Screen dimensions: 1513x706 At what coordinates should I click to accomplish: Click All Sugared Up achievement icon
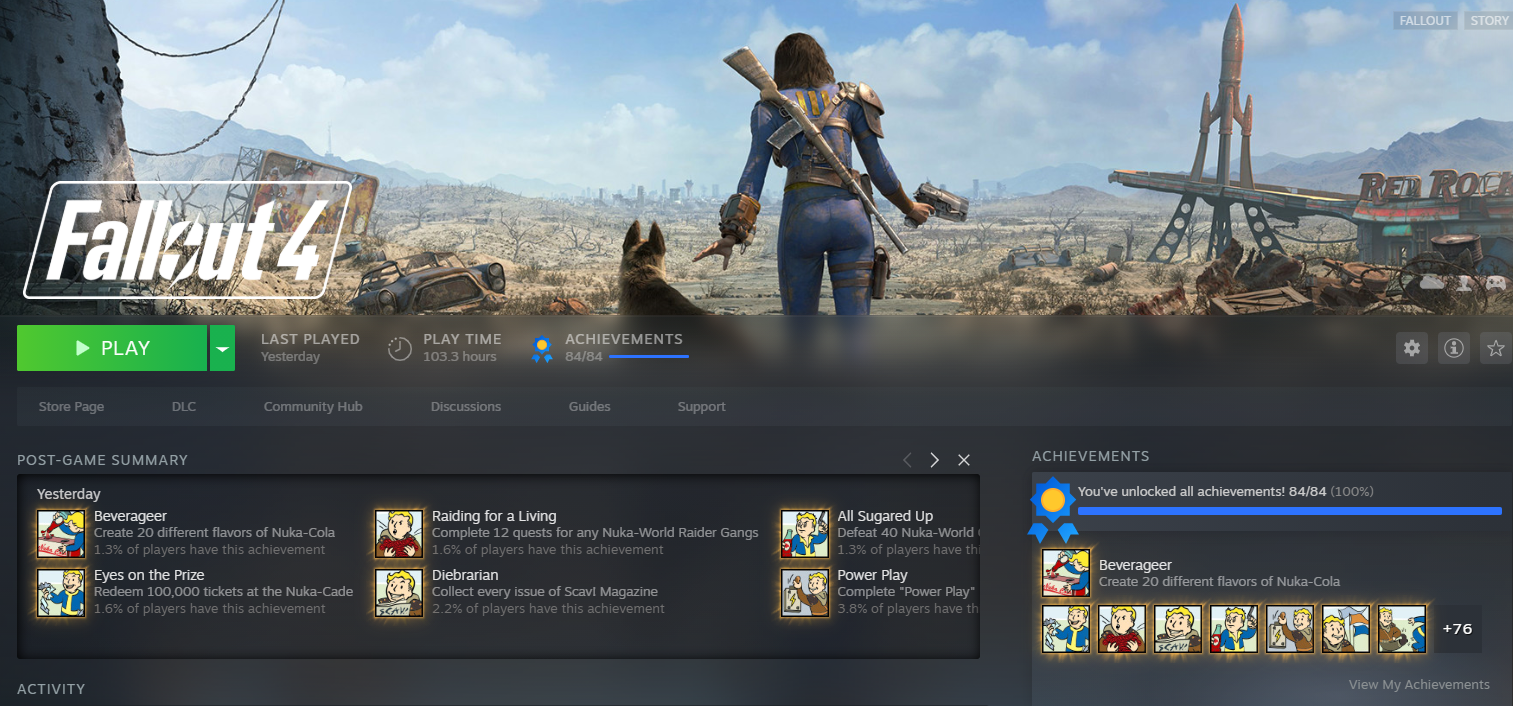[805, 533]
